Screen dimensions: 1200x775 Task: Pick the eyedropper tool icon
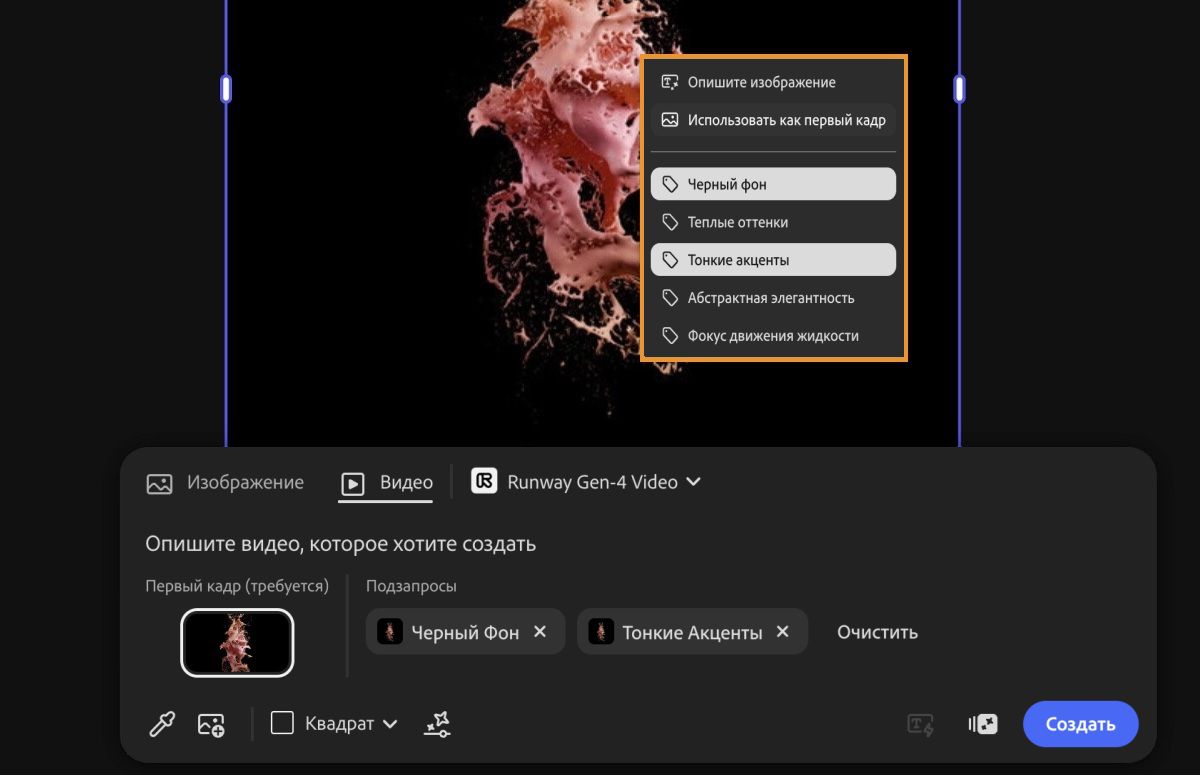[162, 724]
